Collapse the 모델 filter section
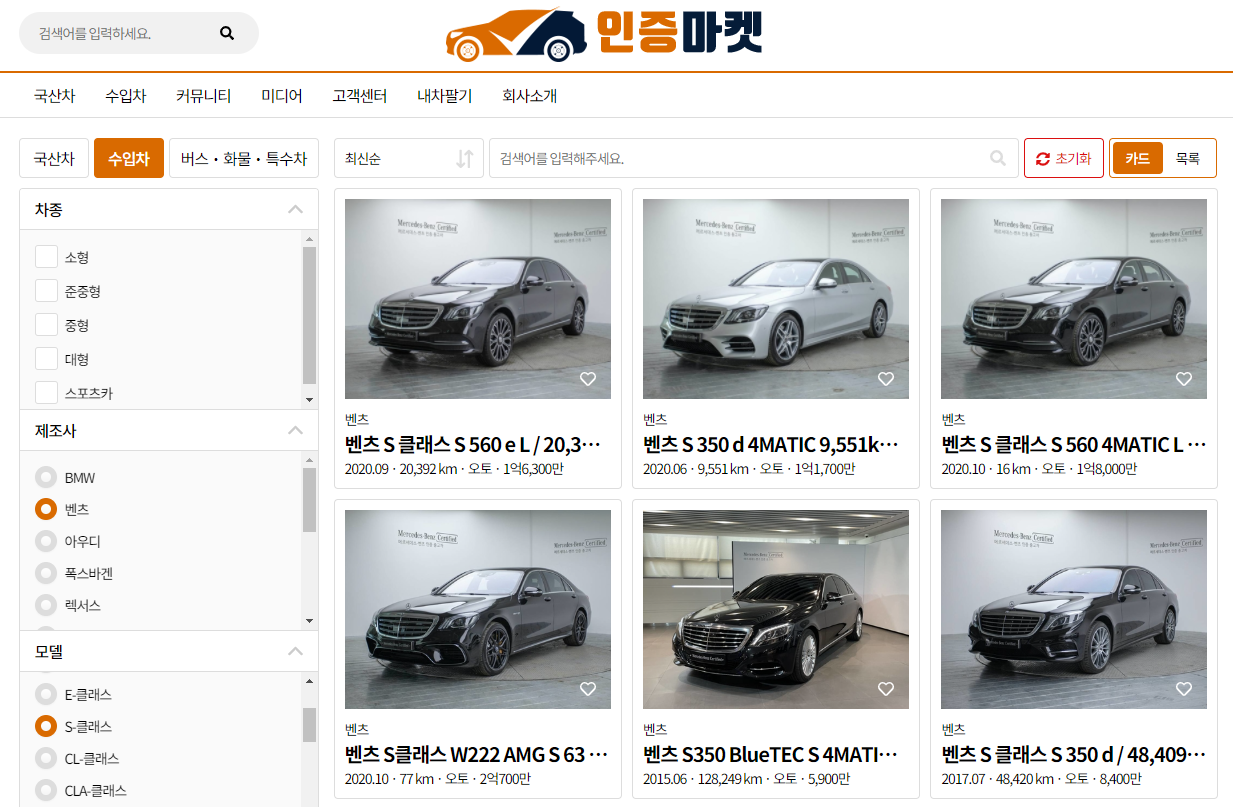The image size is (1233, 807). click(x=295, y=652)
